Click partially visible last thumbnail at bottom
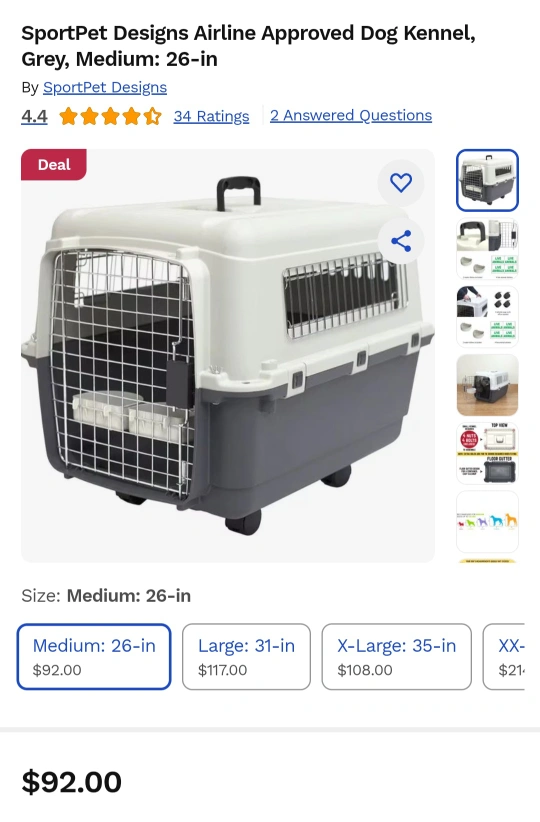The image size is (540, 822). (x=487, y=560)
